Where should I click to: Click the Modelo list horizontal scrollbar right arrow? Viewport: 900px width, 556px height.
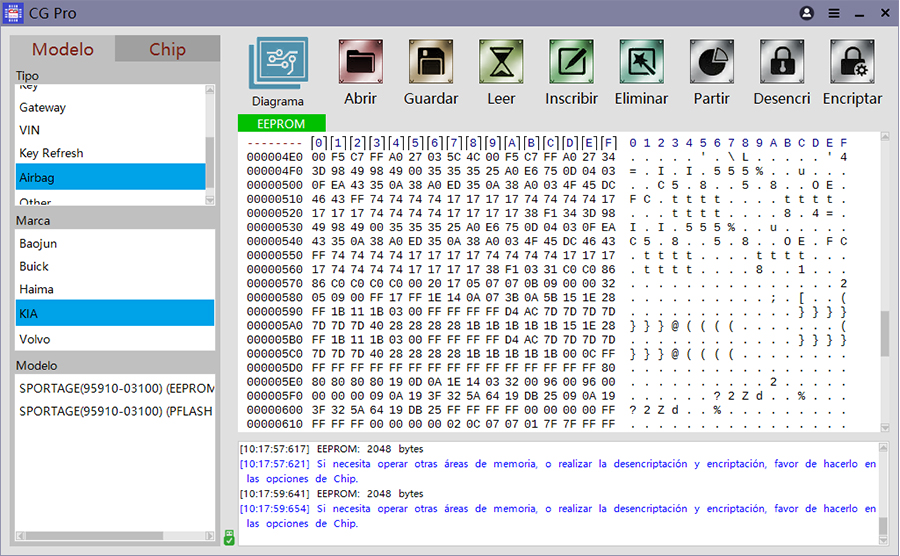coord(210,535)
